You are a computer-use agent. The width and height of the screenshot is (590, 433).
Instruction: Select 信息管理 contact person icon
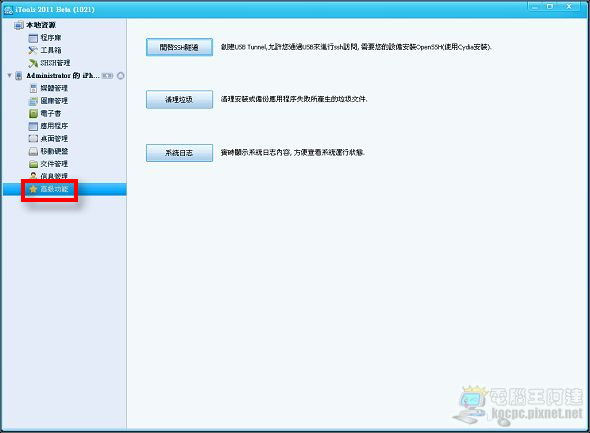tap(33, 176)
